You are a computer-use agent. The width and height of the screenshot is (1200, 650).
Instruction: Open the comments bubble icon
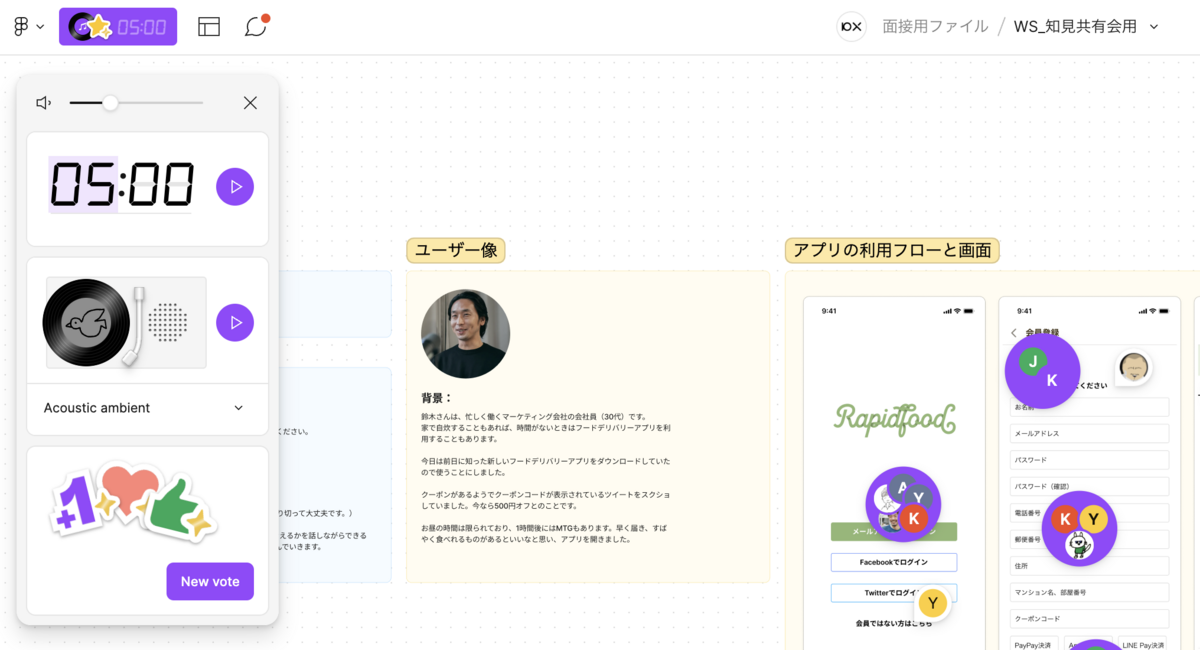(256, 27)
